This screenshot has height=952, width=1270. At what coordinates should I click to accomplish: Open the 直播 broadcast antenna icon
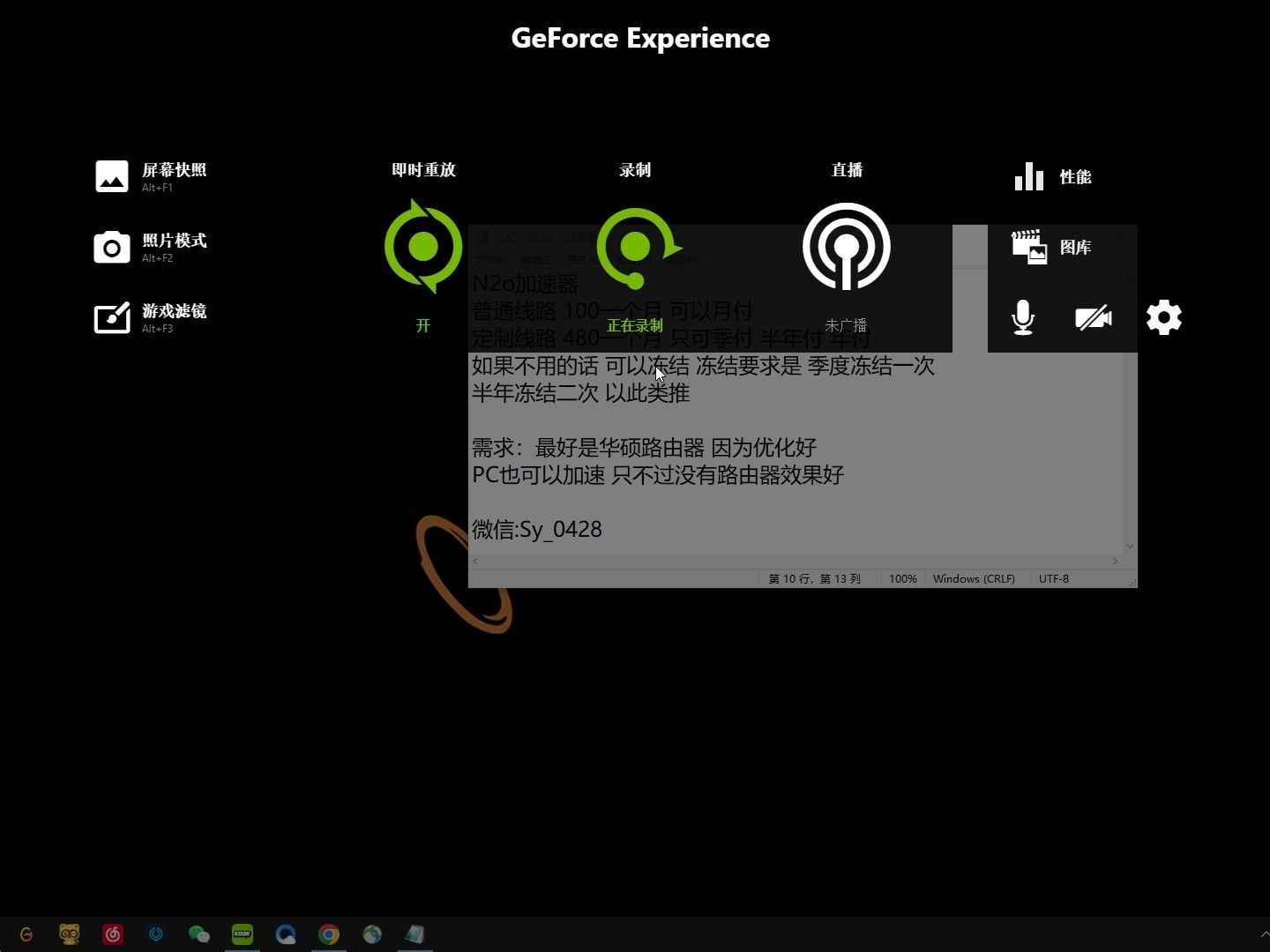[x=847, y=247]
